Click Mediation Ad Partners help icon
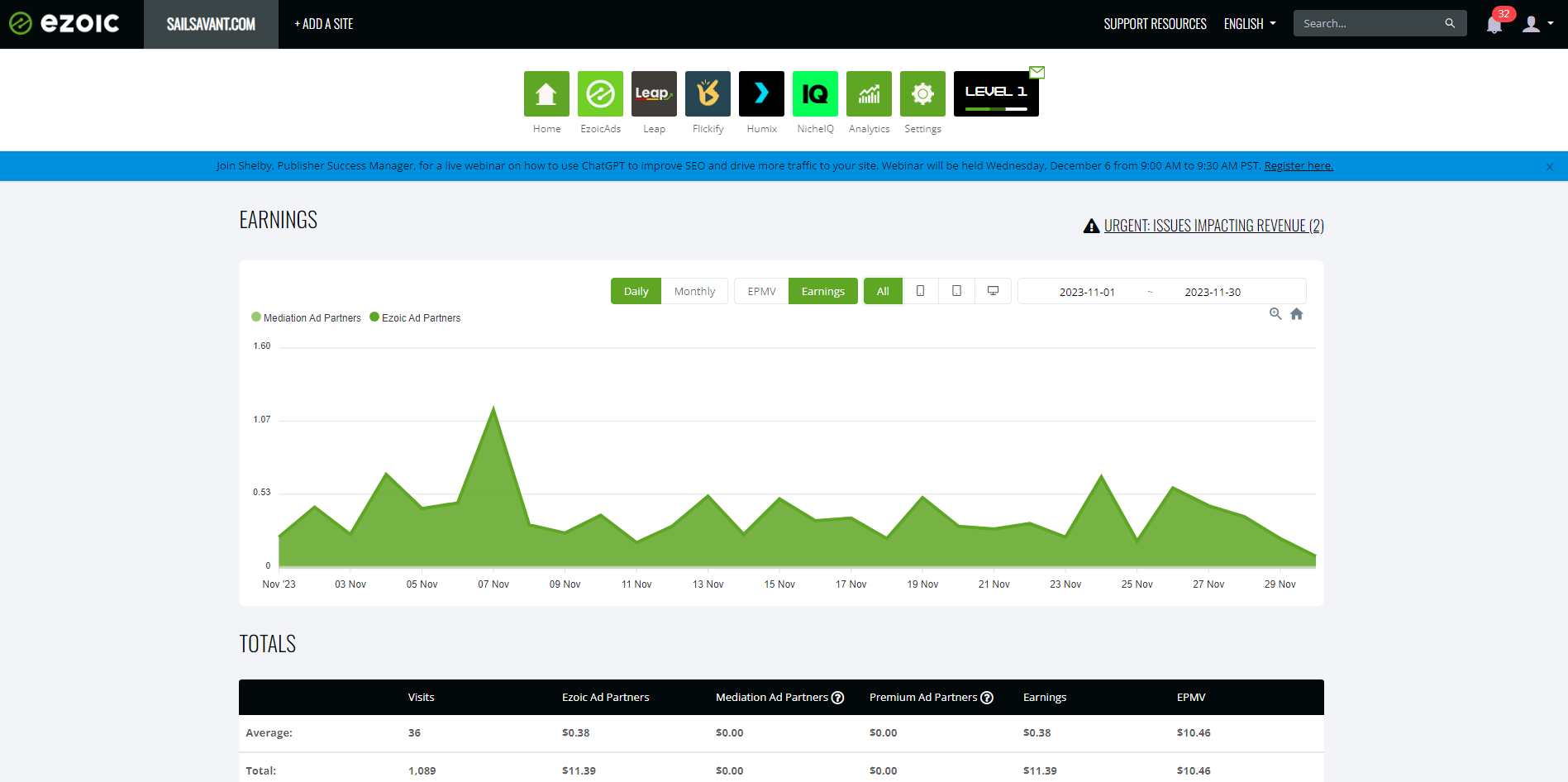 click(x=837, y=698)
